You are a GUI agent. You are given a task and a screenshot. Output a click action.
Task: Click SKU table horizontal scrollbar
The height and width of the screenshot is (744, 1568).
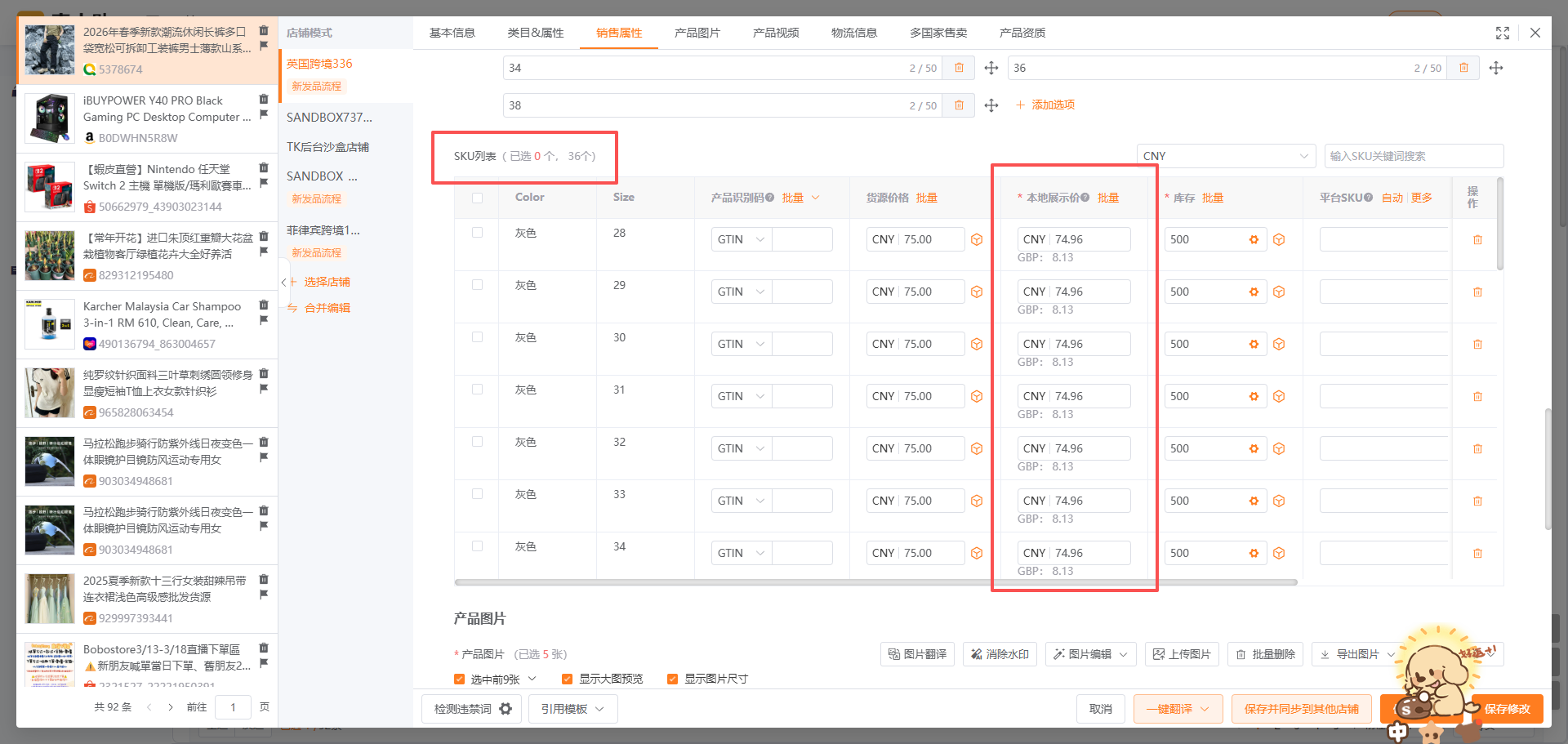875,582
